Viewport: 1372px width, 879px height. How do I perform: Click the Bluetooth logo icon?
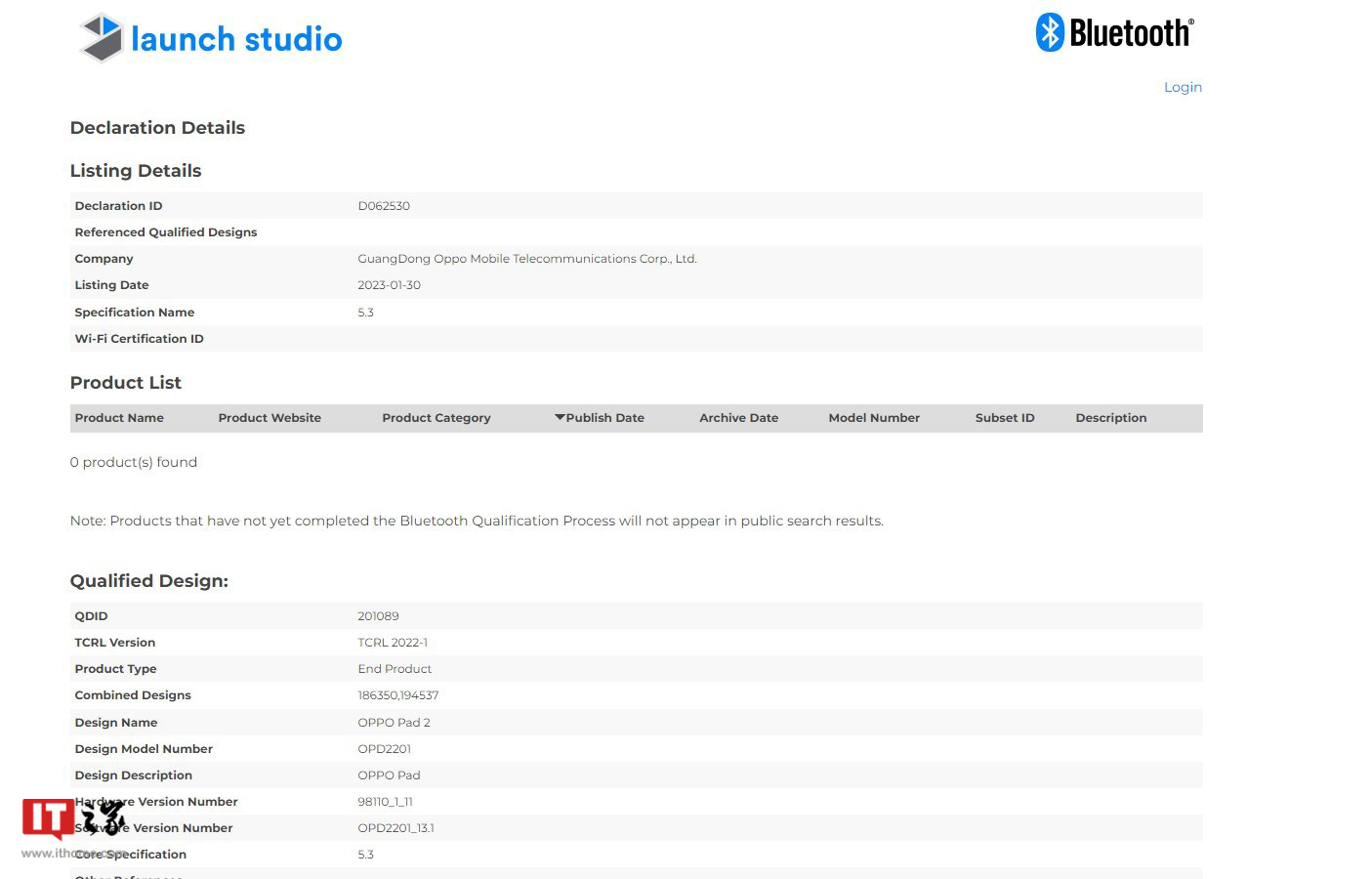click(x=1050, y=32)
